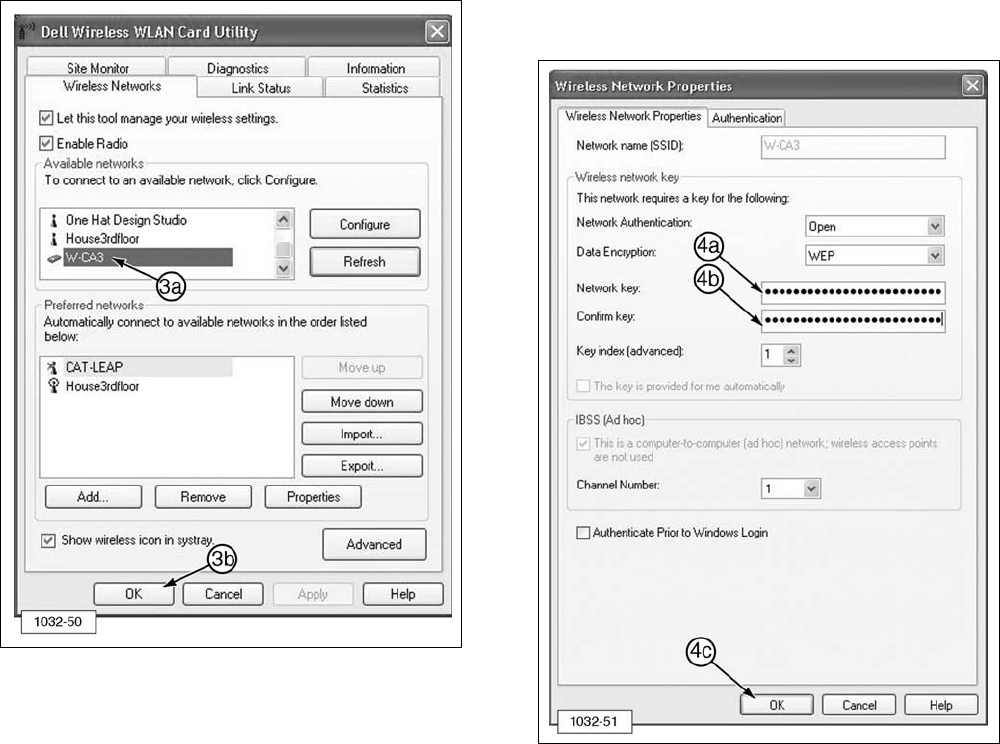
Task: Open the Channel Number dropdown
Action: coord(811,488)
